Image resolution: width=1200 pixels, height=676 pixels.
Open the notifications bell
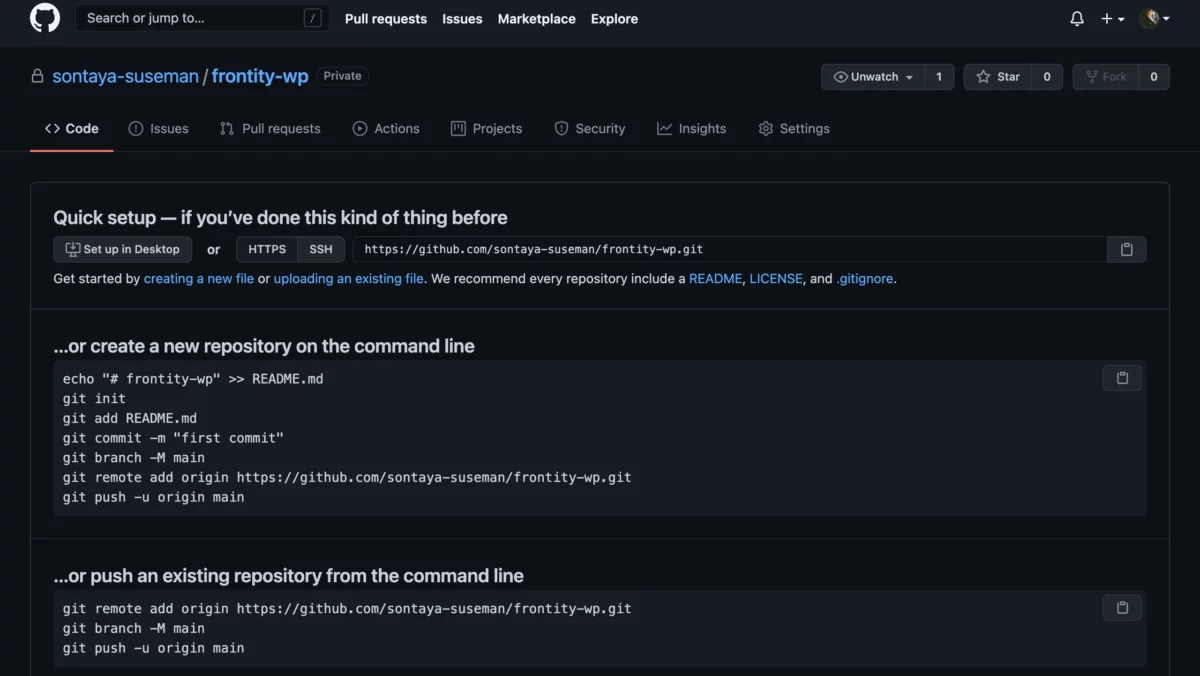(x=1077, y=19)
